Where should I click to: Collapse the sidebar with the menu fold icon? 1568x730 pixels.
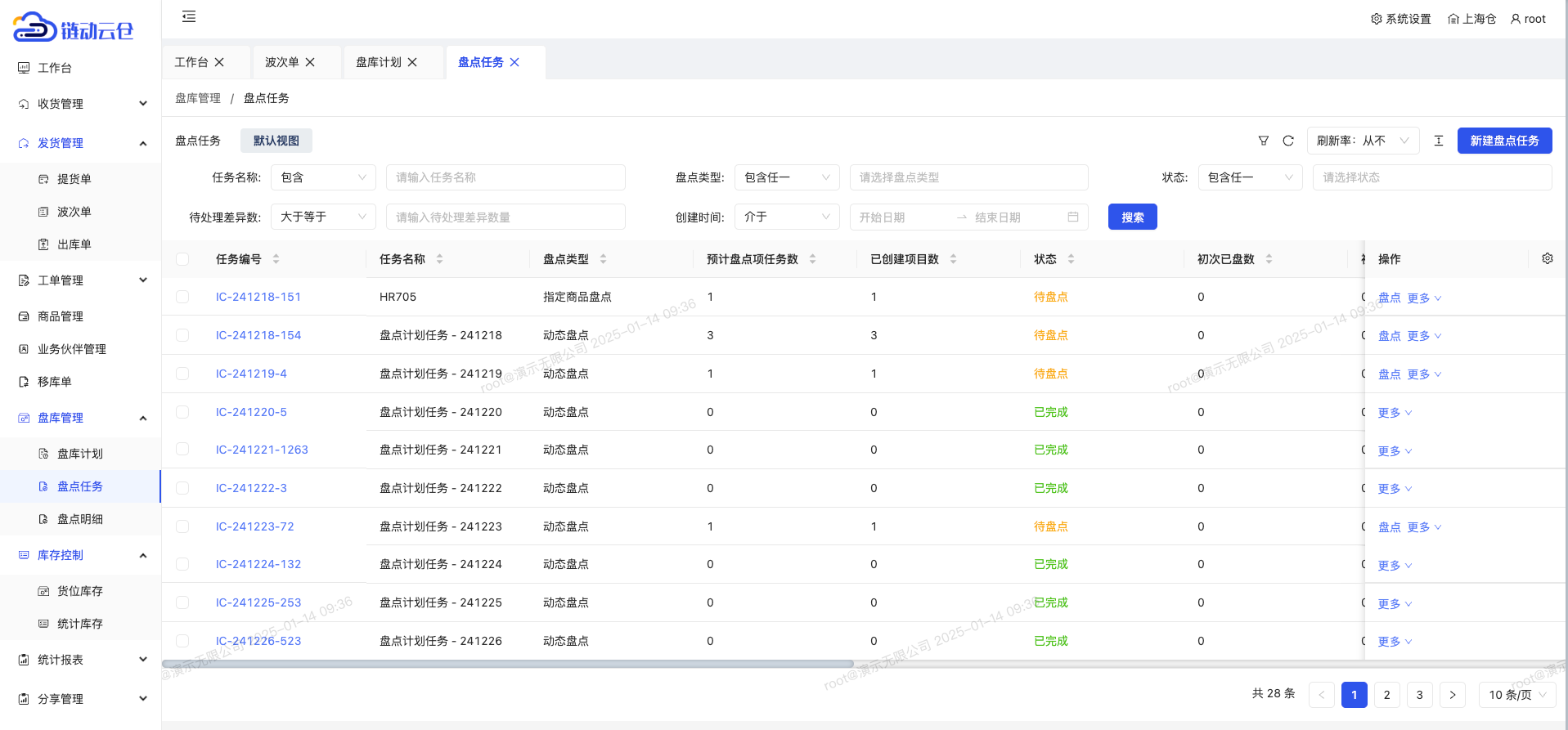[189, 16]
